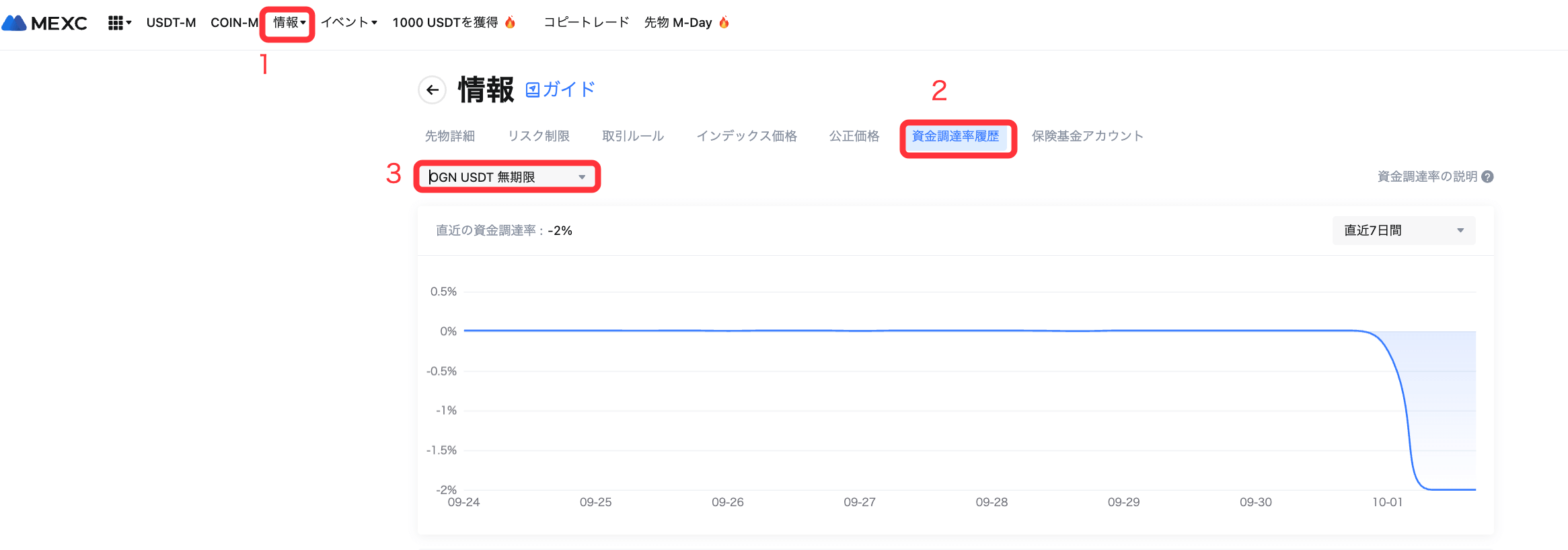Image resolution: width=1568 pixels, height=550 pixels.
Task: Expand the 情報 dropdown menu
Action: (x=289, y=22)
